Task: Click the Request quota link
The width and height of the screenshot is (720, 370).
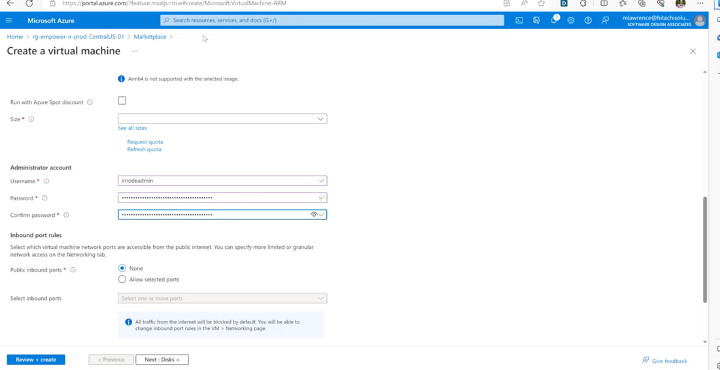Action: (x=145, y=142)
